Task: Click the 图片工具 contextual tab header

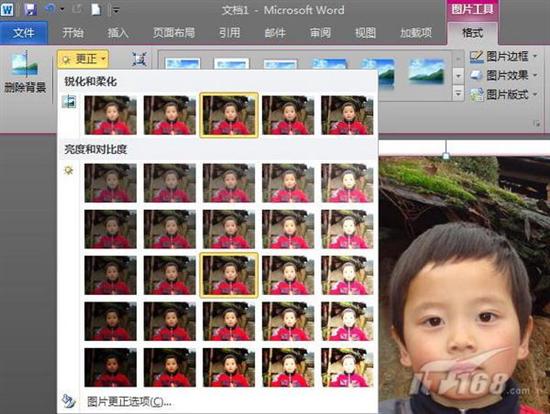Action: click(x=472, y=9)
